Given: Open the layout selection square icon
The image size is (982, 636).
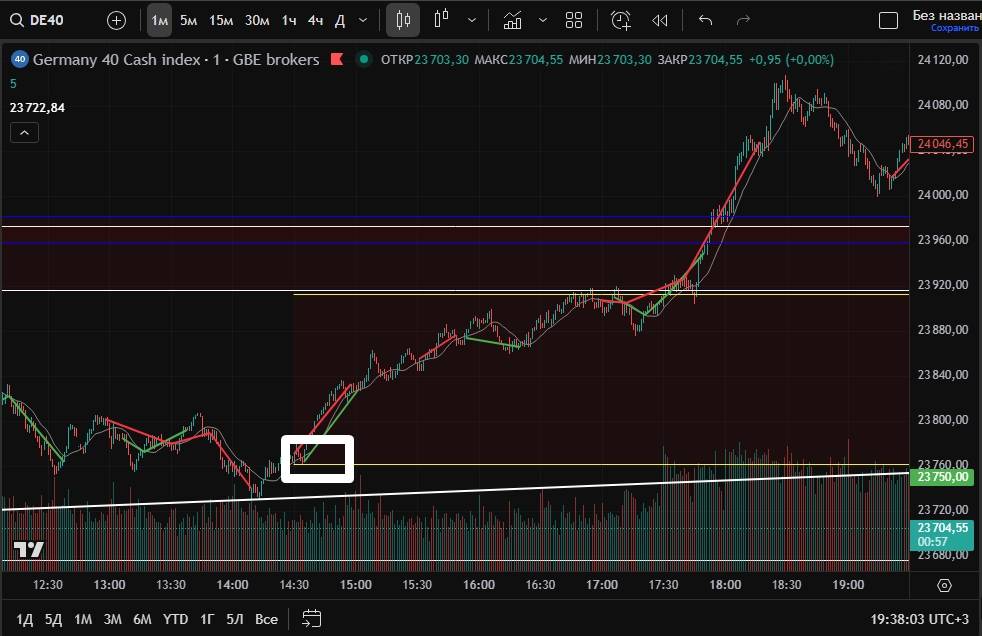Looking at the screenshot, I should click(x=888, y=20).
